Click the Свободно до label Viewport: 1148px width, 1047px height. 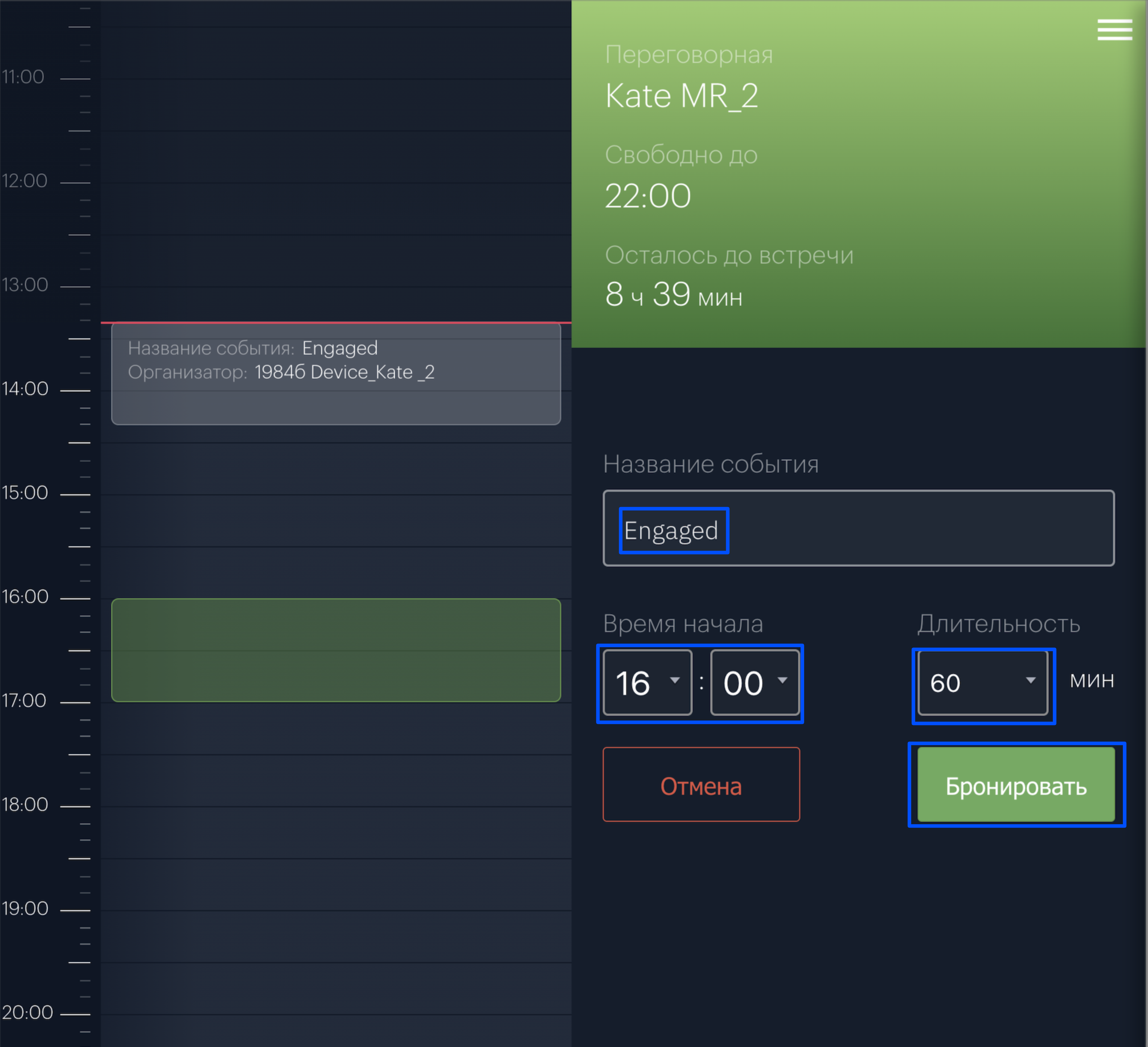pyautogui.click(x=681, y=155)
